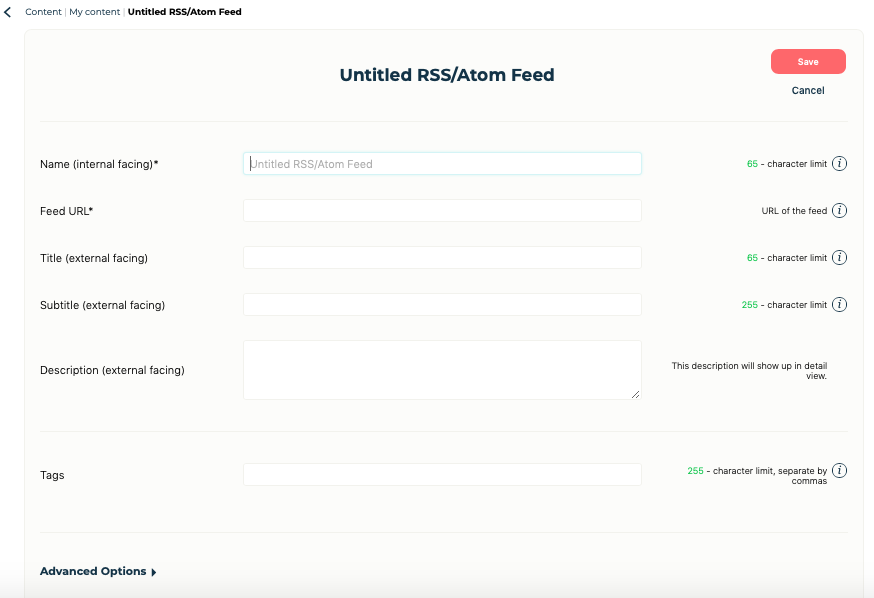The height and width of the screenshot is (598, 874).
Task: Click the 'Title (external facing)' label
Action: 94,259
